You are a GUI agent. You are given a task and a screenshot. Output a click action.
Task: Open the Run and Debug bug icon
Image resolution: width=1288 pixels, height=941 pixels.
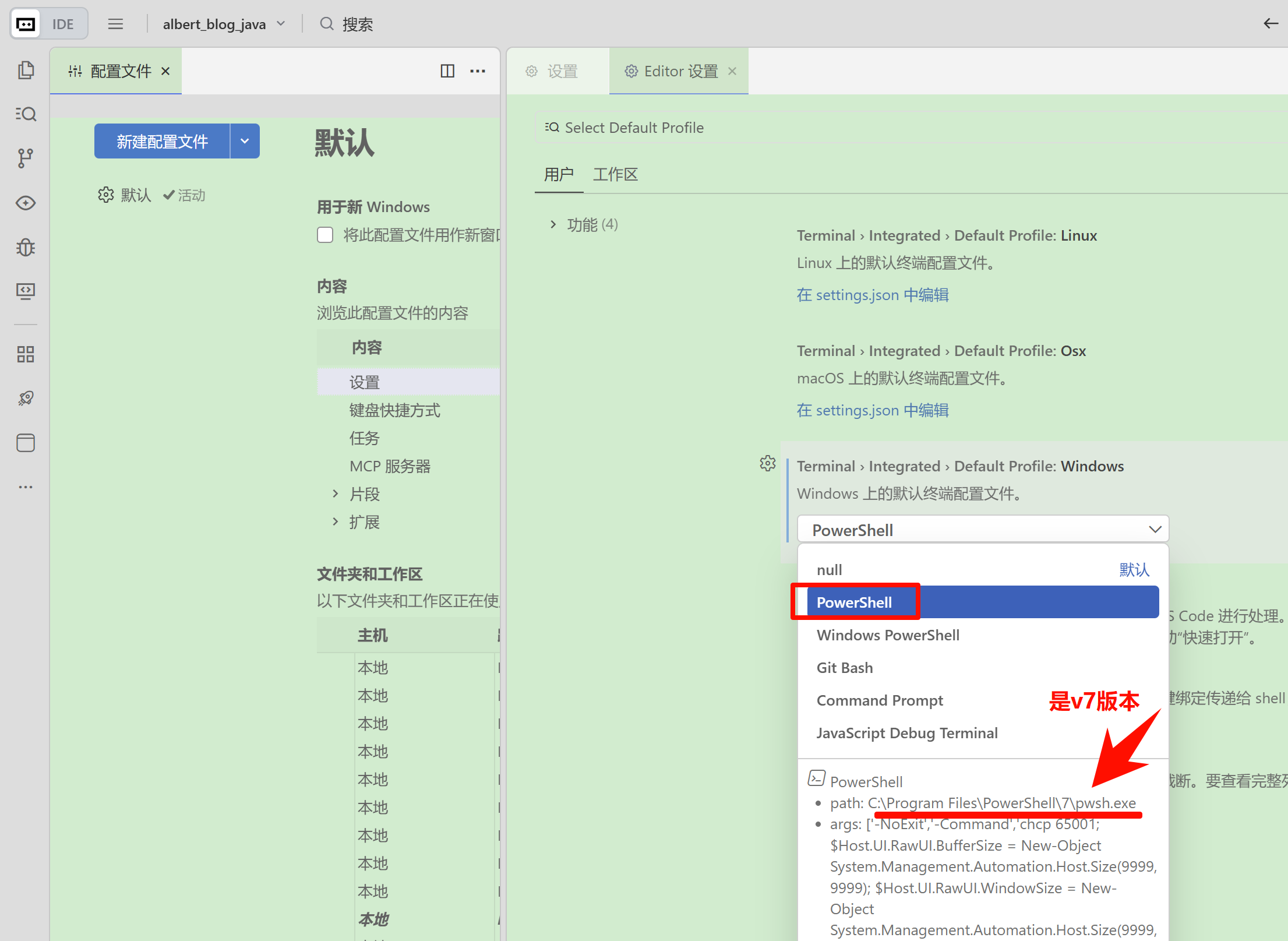tap(26, 248)
